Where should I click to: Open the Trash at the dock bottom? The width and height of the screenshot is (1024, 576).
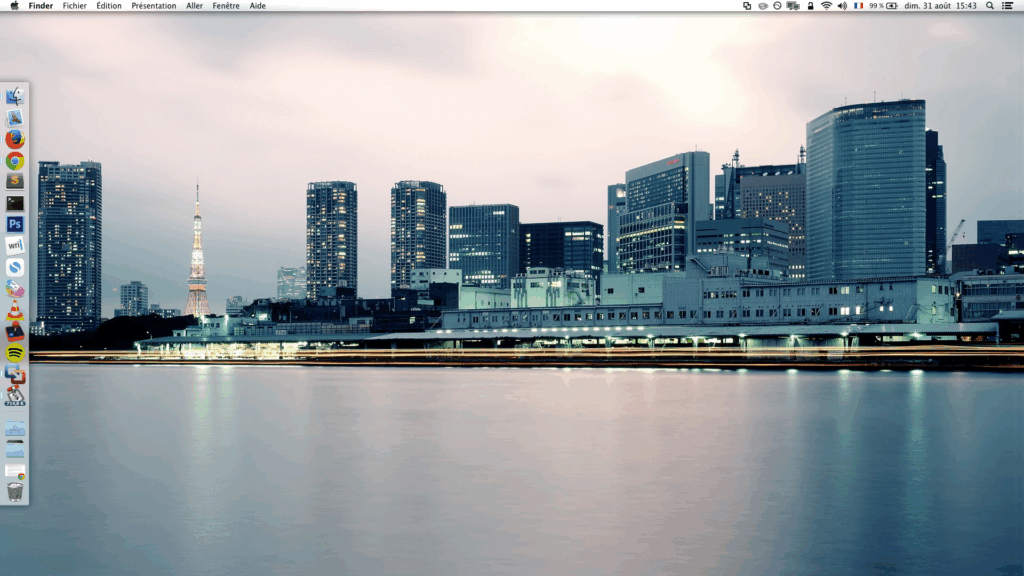[x=14, y=489]
